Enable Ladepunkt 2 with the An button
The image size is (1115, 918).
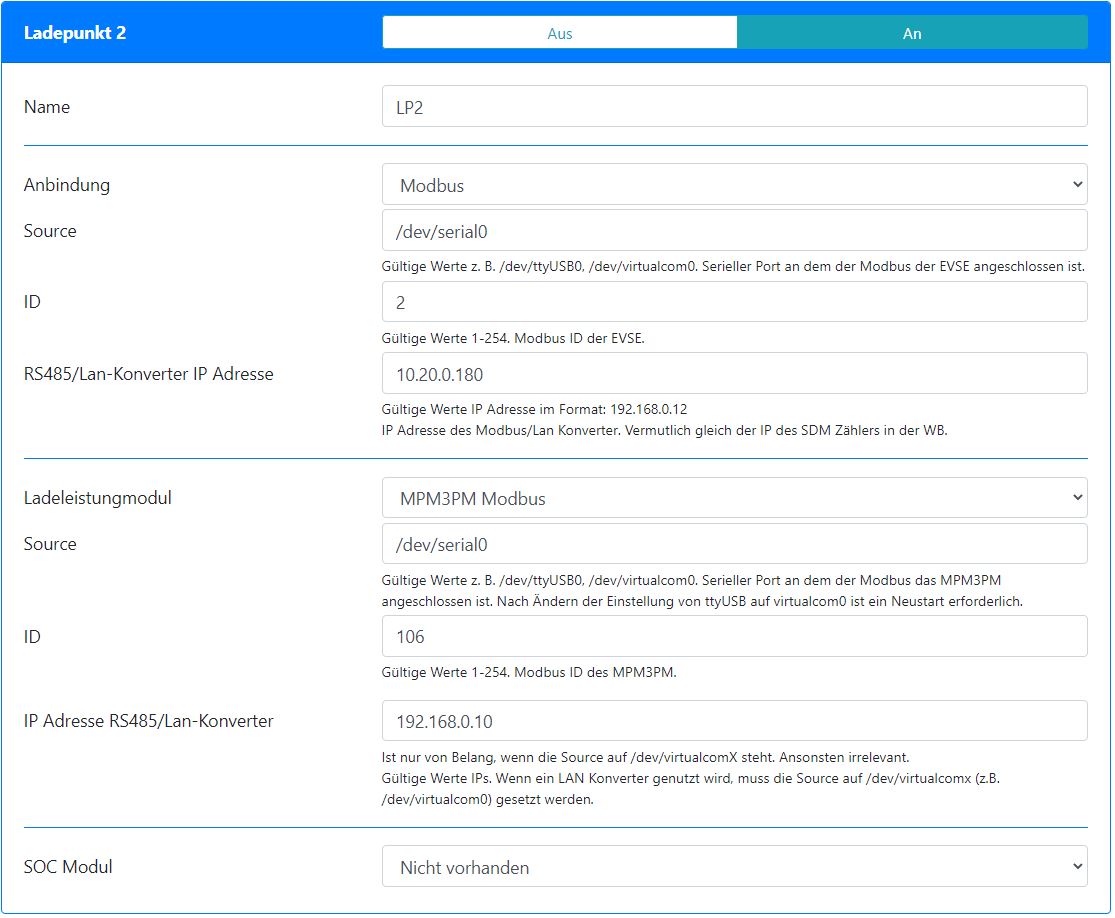911,33
